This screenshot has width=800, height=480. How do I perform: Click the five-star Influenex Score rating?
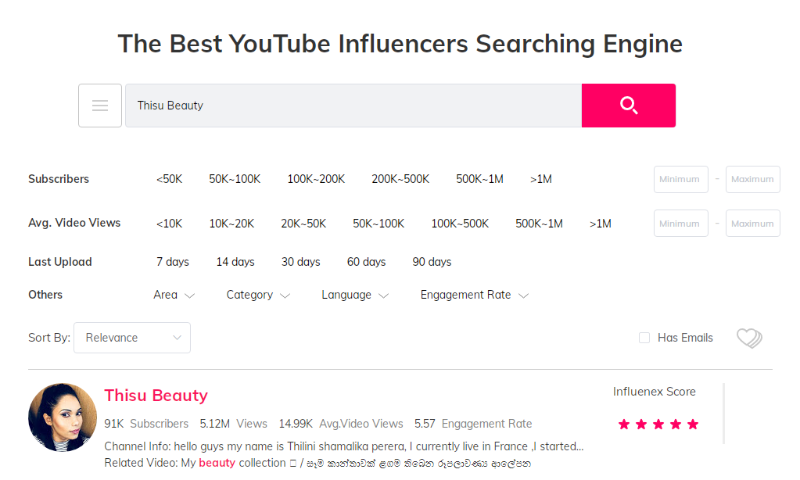click(658, 424)
